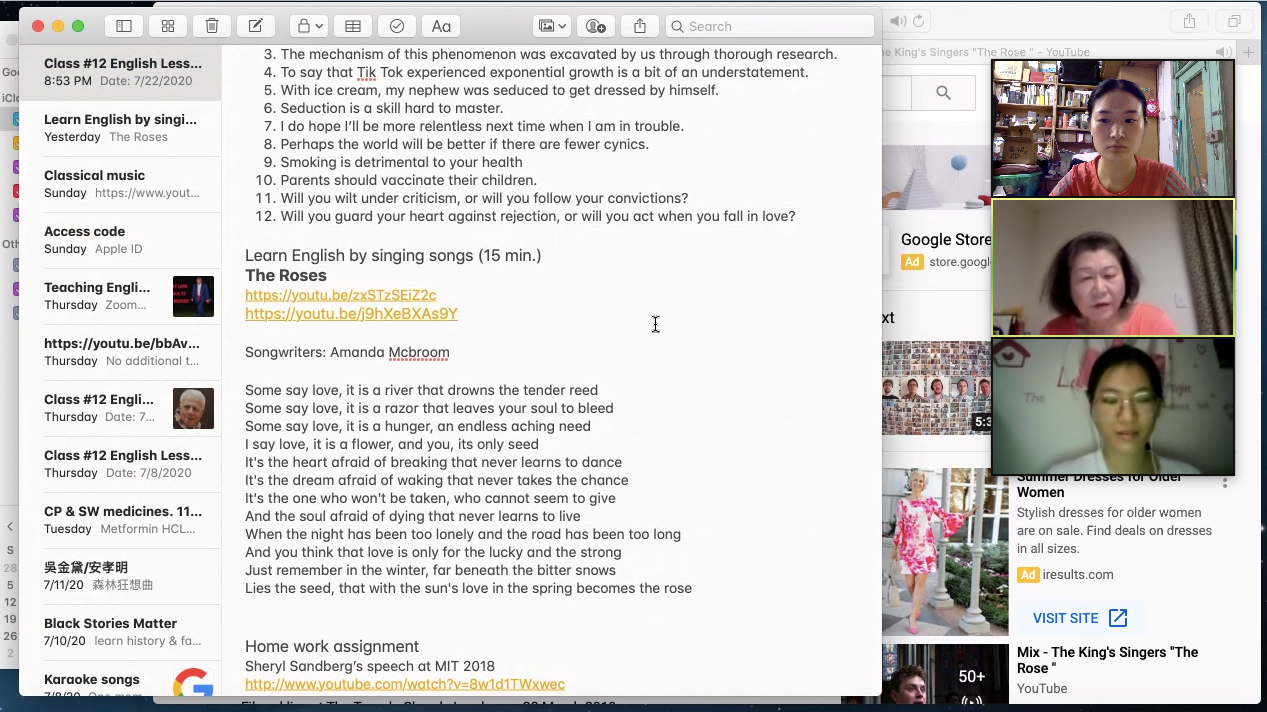Click the 'Songwriters: Amanda Mcbroom' line
Screen dimensions: 1267x712
347,352
